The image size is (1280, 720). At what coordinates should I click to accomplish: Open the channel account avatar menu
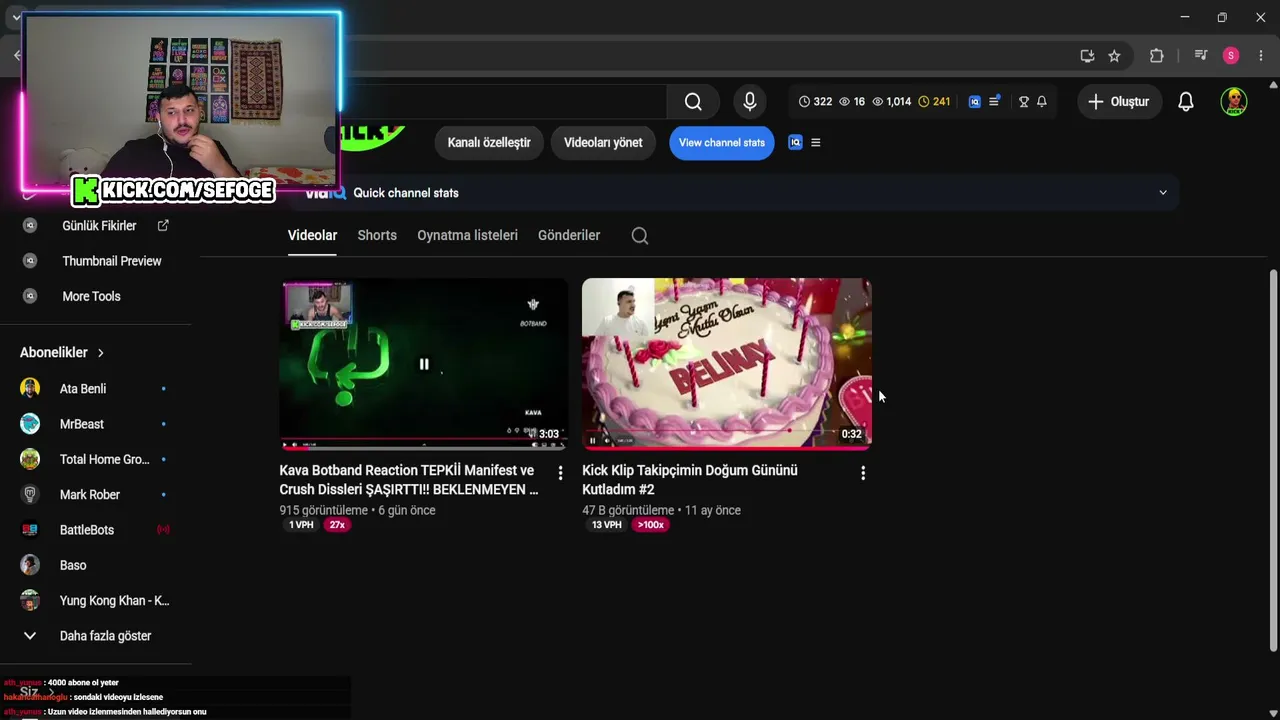1234,102
